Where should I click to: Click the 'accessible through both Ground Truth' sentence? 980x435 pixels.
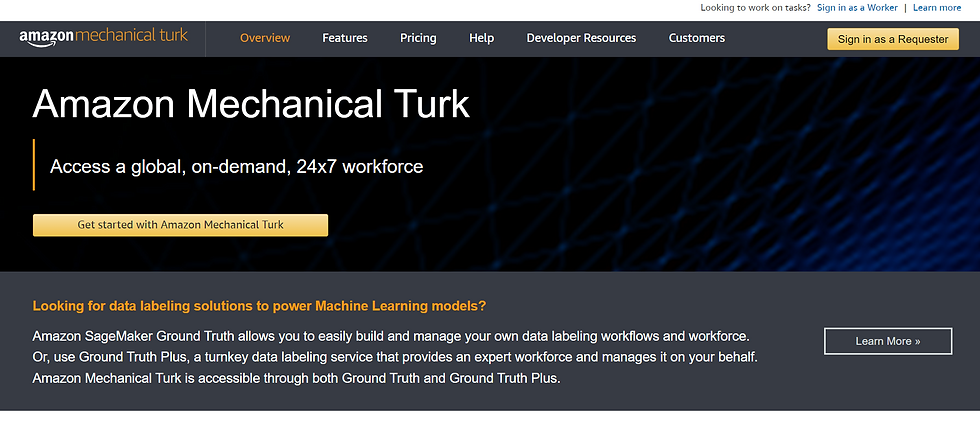[x=296, y=379]
